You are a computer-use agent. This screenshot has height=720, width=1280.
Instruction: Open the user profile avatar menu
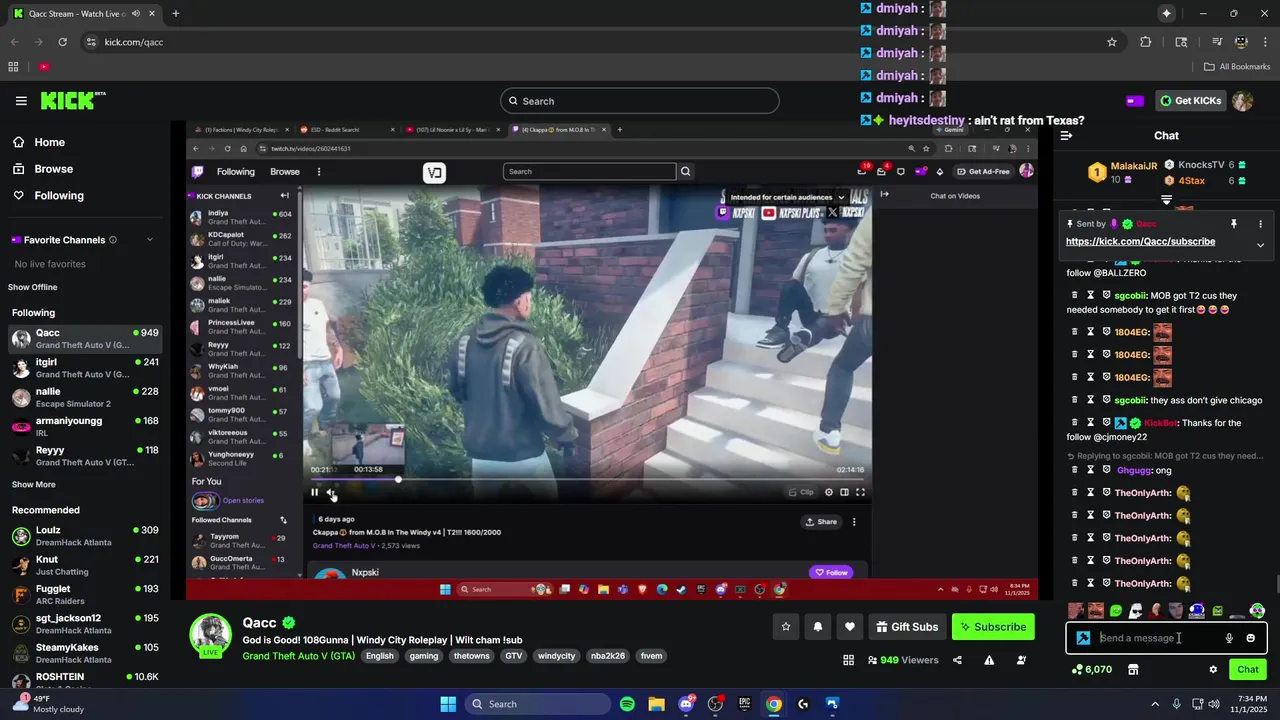[1243, 101]
